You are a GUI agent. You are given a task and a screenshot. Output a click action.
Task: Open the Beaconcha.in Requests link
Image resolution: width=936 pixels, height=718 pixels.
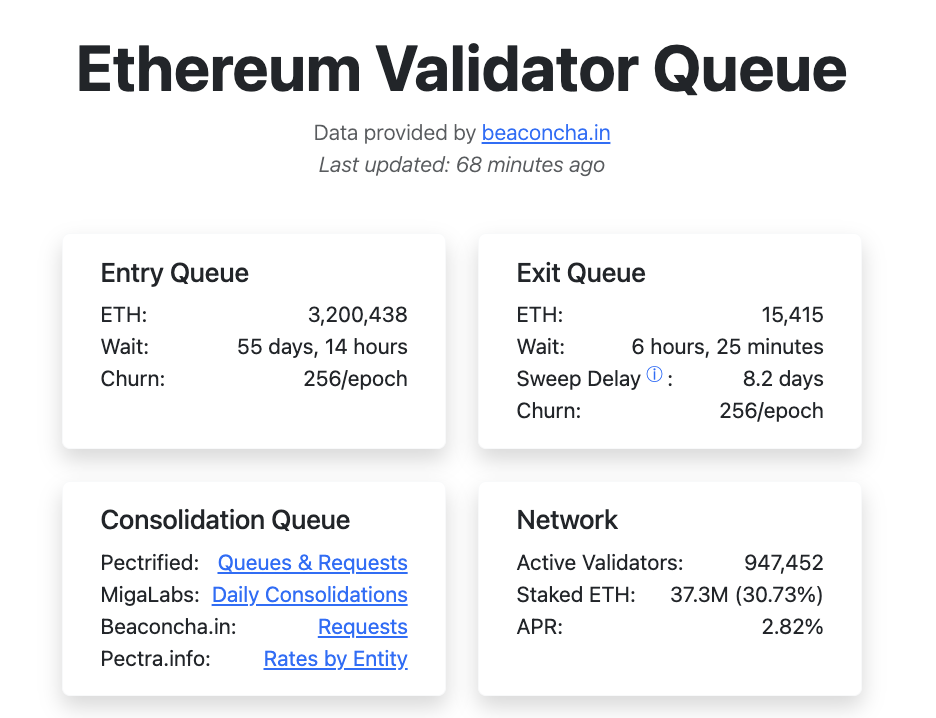[x=362, y=627]
